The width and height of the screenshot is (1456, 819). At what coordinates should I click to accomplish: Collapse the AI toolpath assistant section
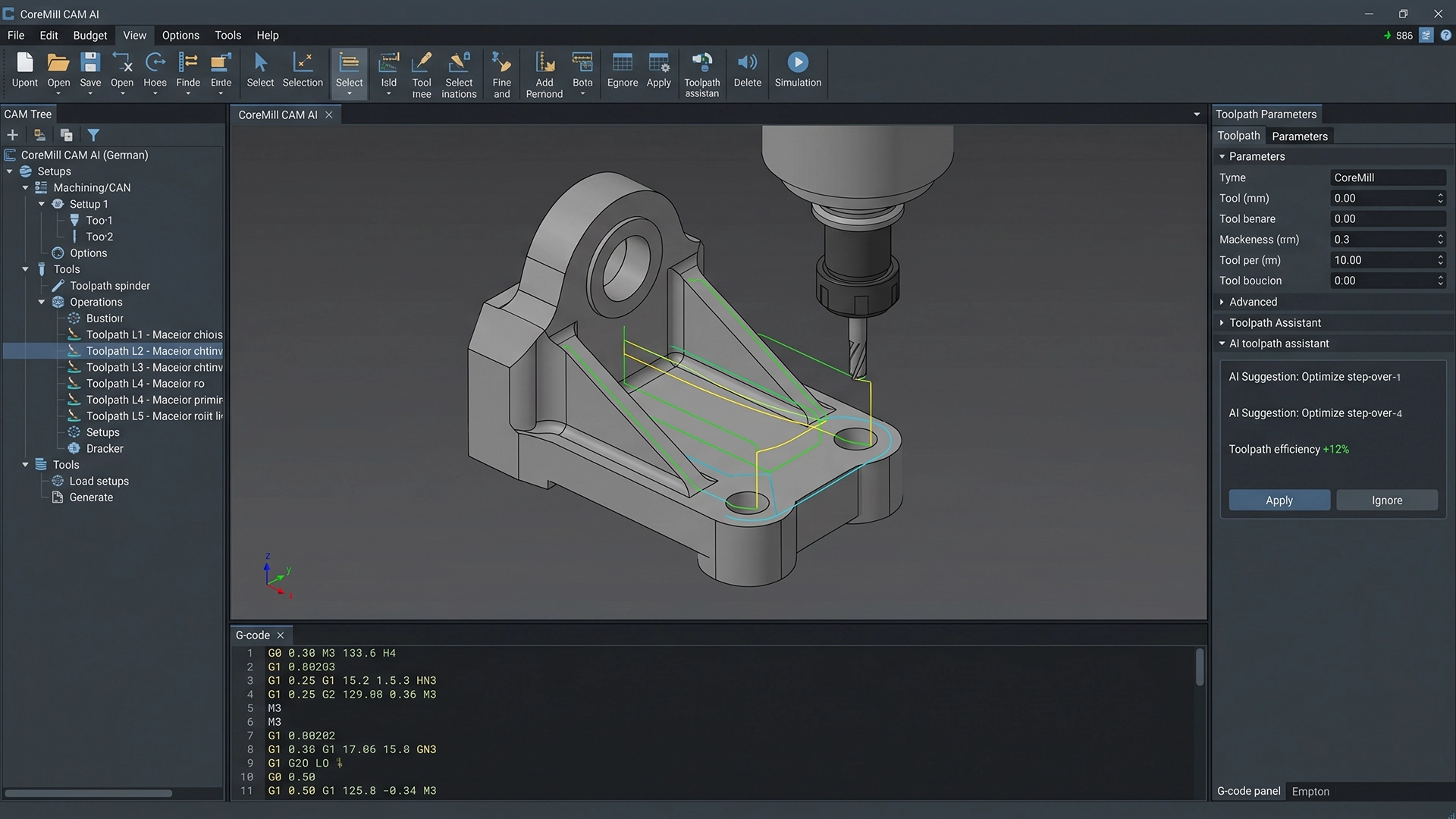(x=1222, y=343)
